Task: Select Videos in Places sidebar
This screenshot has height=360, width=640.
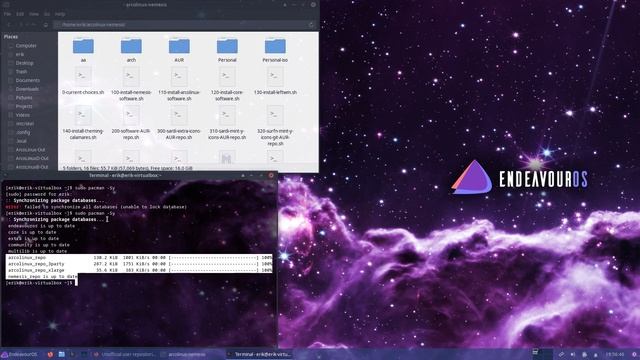Action: coord(23,115)
